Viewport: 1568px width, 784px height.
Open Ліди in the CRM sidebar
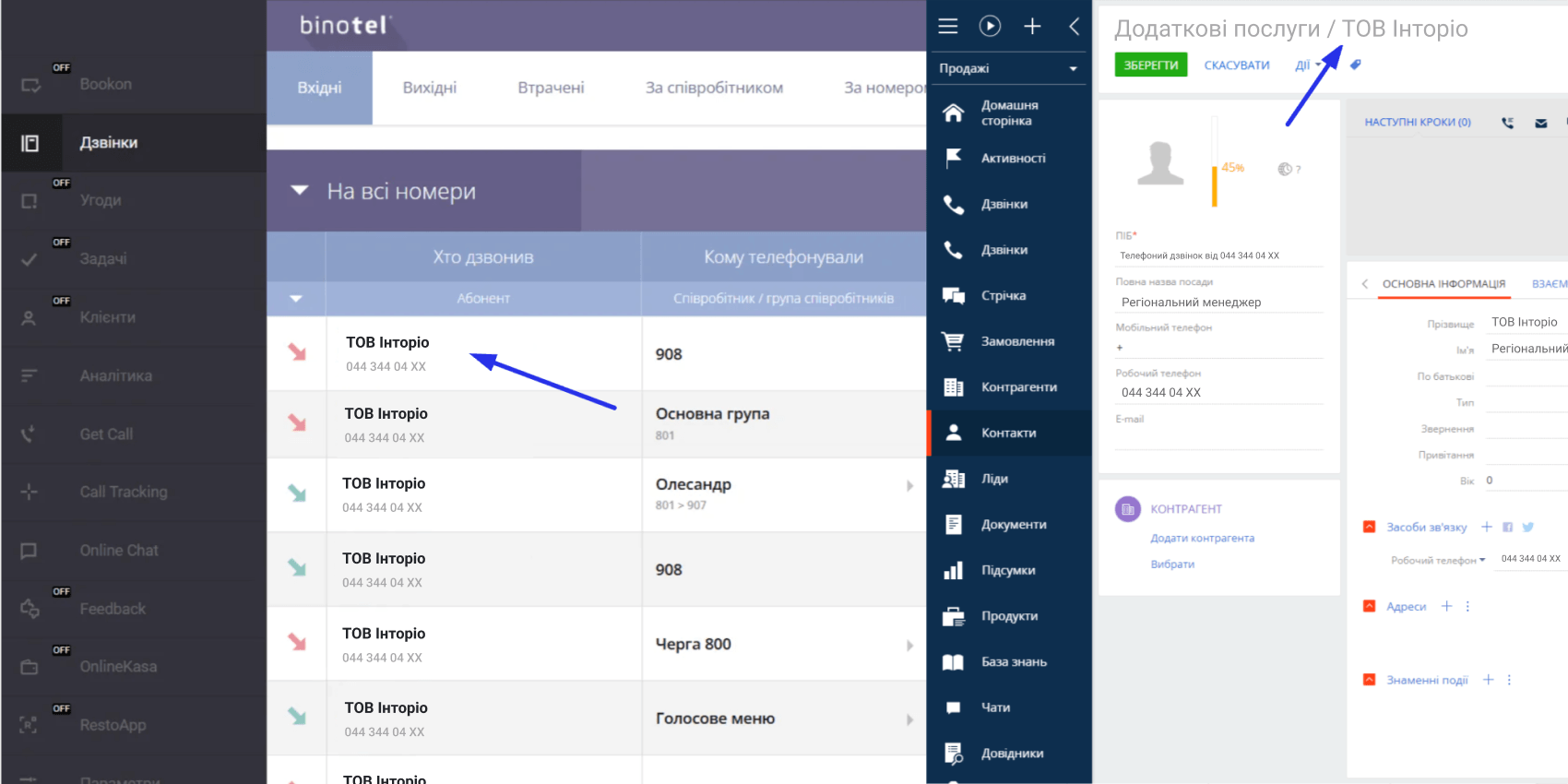1009,479
